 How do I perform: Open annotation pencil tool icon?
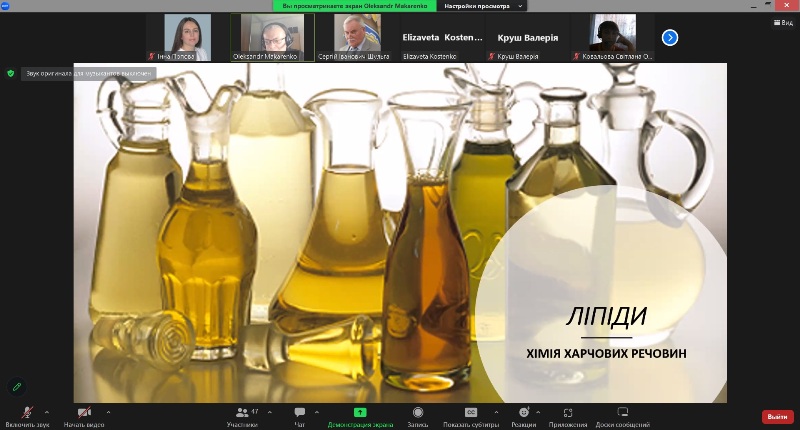tap(16, 387)
